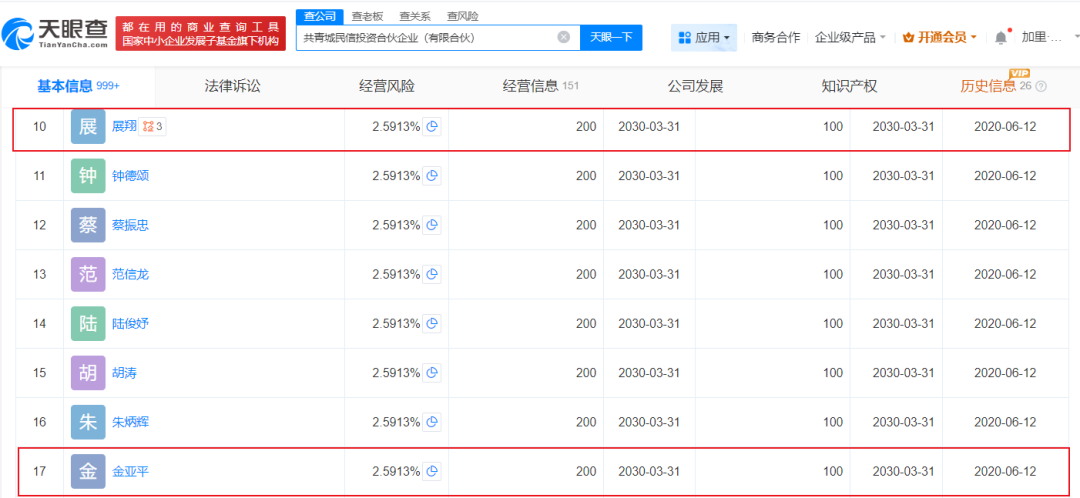Open equity chart icon for 胡涛

click(x=432, y=373)
